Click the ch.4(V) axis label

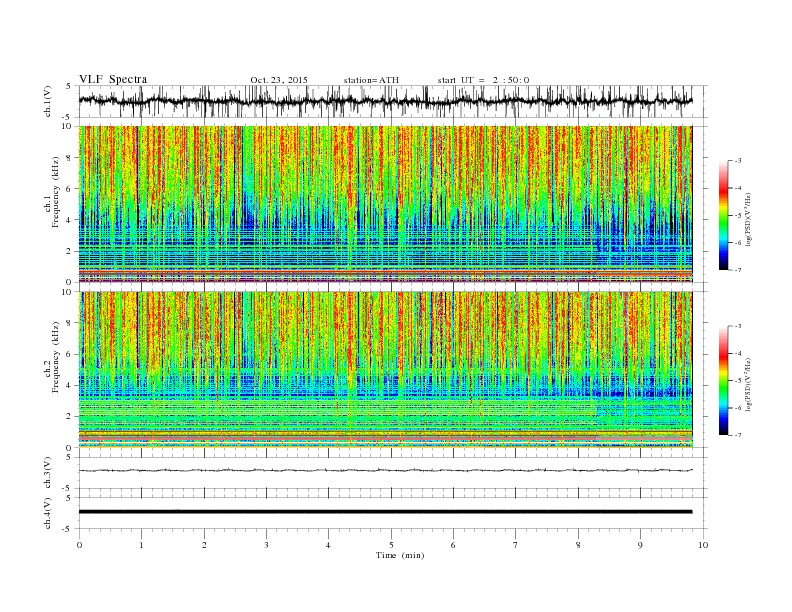pyautogui.click(x=48, y=514)
